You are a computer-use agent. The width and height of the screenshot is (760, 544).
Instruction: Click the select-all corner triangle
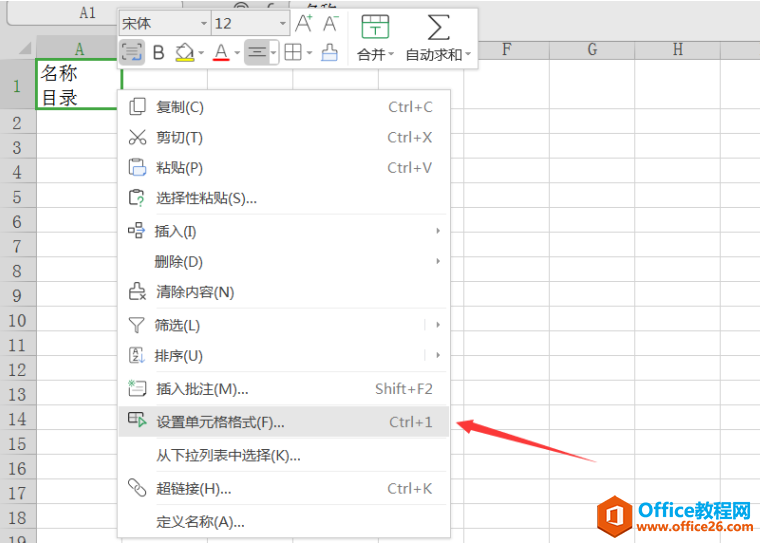24,48
